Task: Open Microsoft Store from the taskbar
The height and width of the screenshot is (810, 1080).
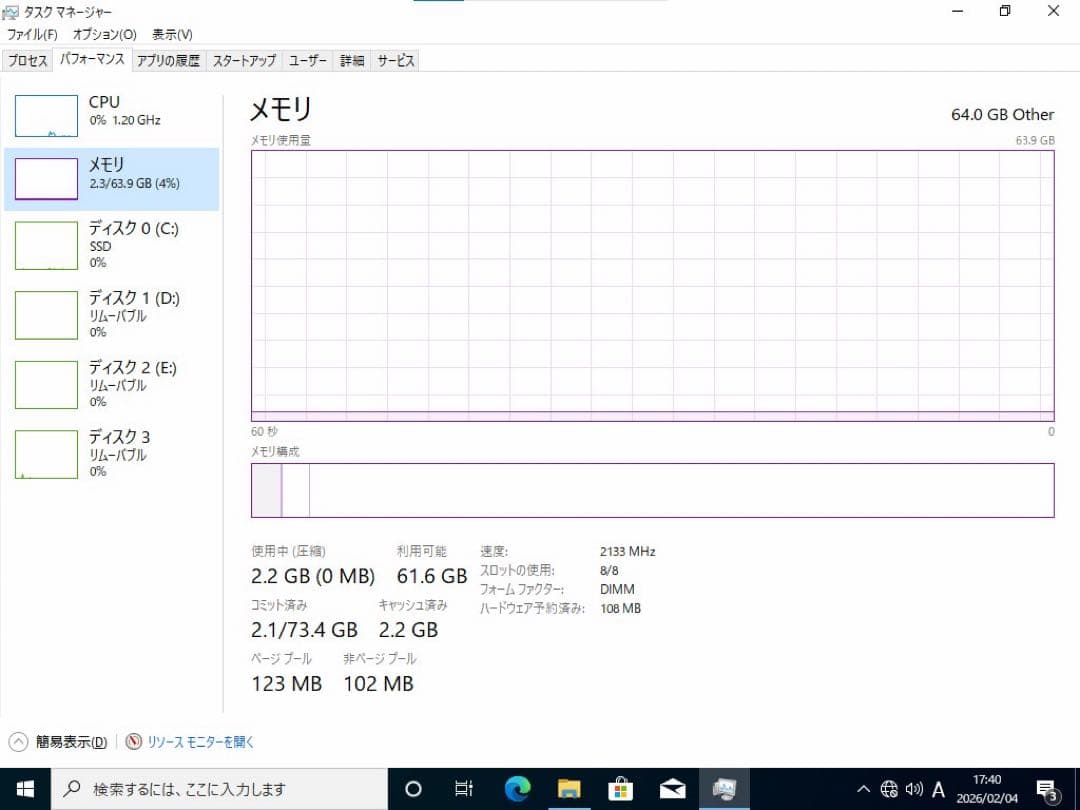Action: pos(621,789)
